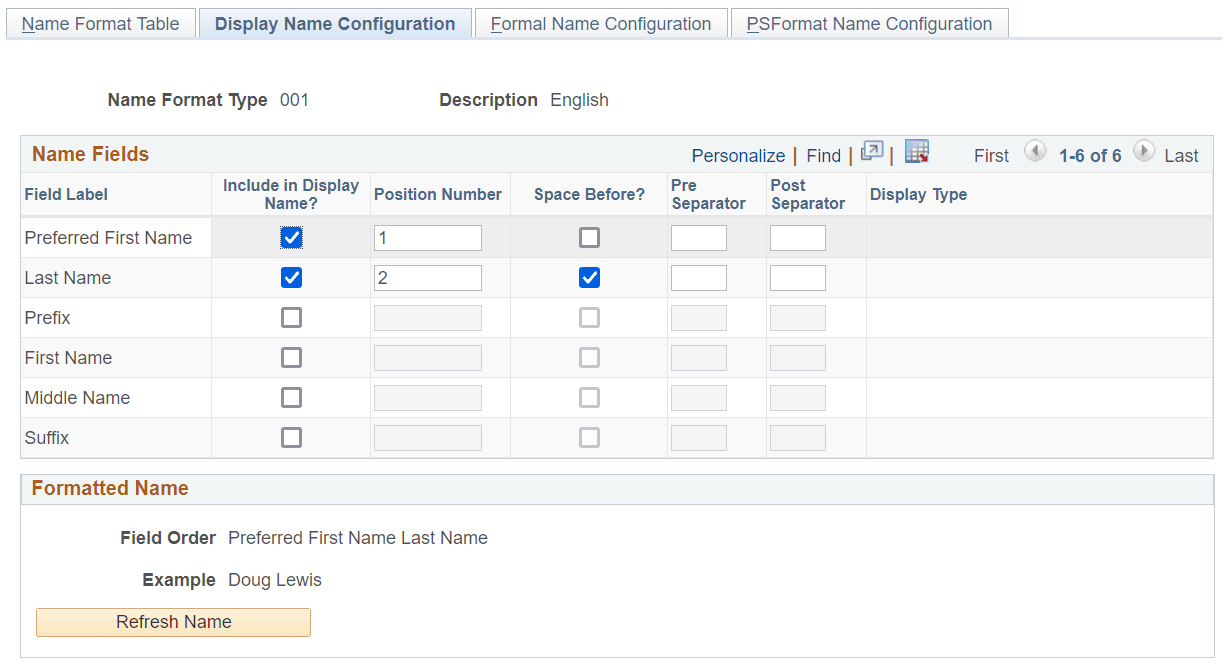Viewport: 1224px width, 666px height.
Task: Click the Refresh Name button
Action: pyautogui.click(x=172, y=622)
